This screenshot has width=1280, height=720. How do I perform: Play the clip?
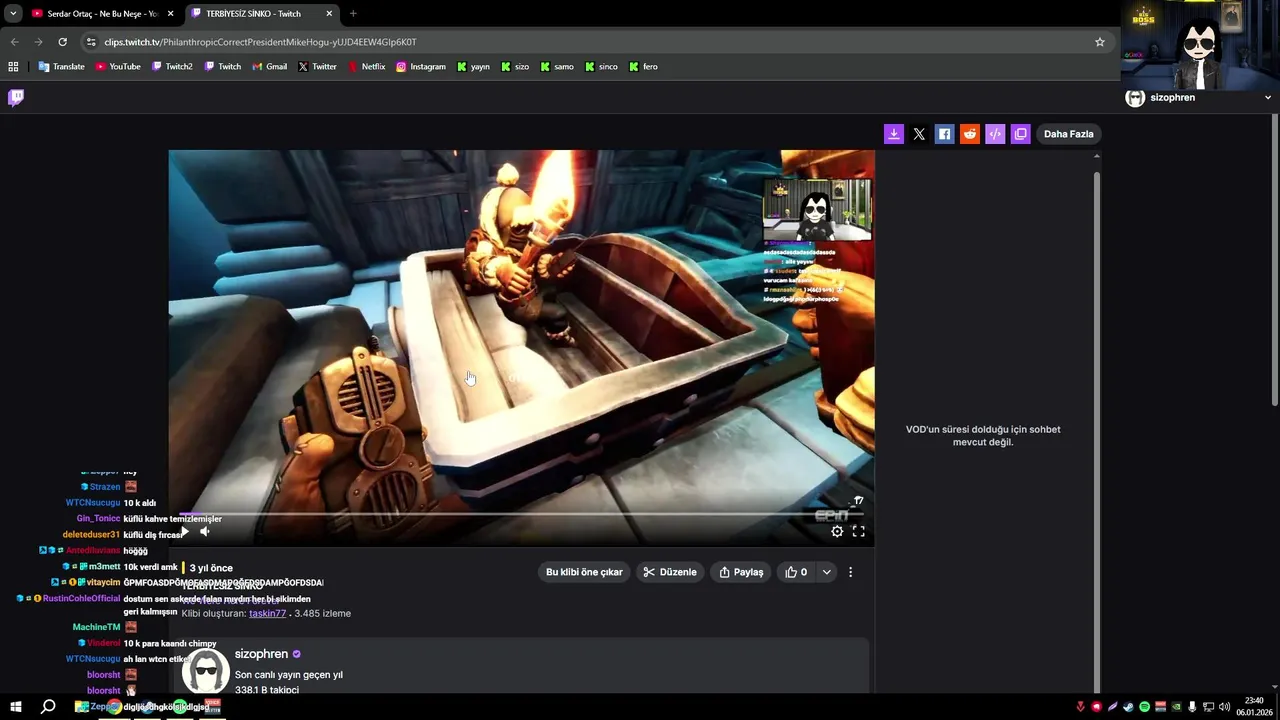(x=184, y=532)
